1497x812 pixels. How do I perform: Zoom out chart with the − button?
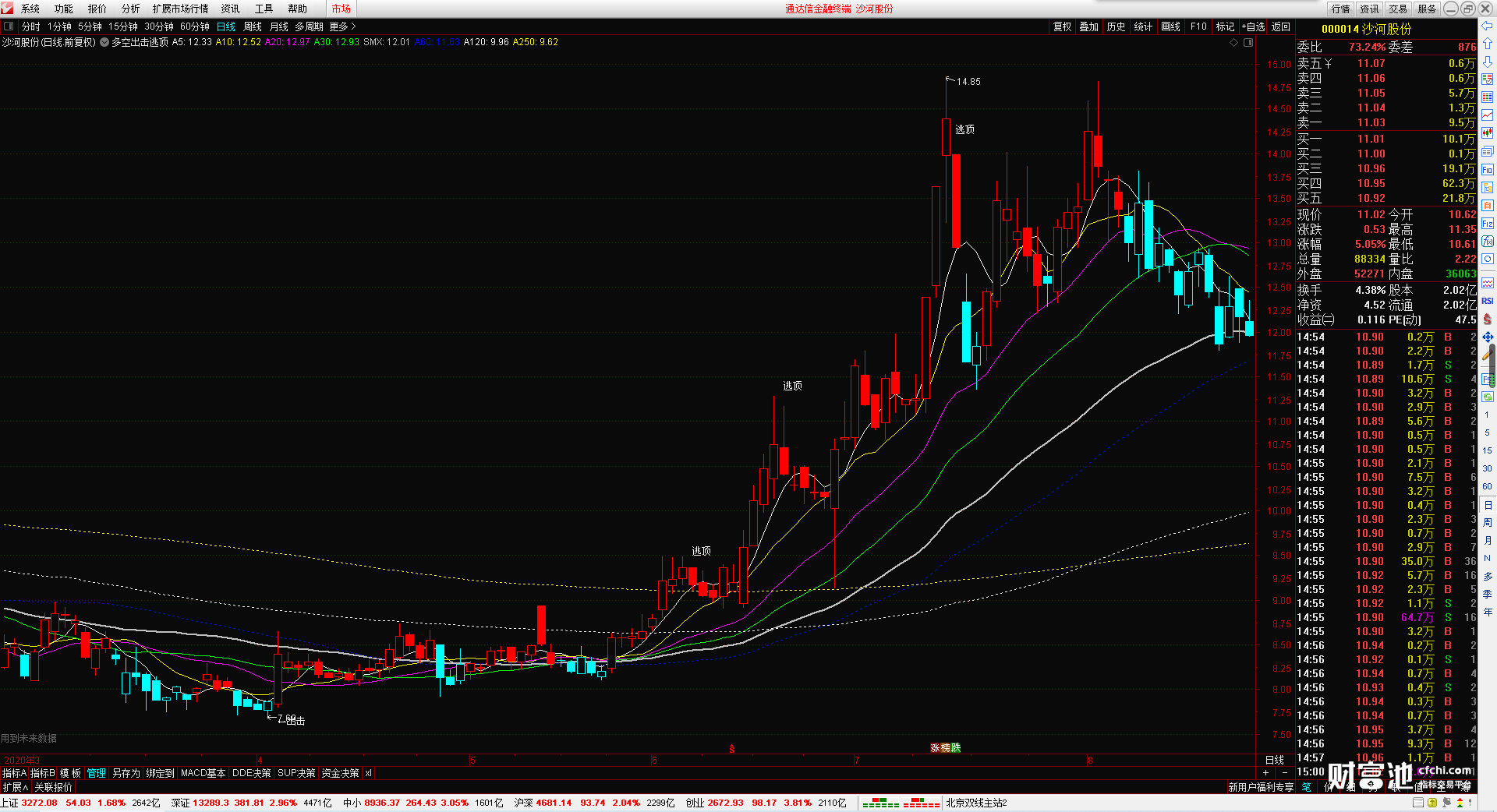(1285, 772)
